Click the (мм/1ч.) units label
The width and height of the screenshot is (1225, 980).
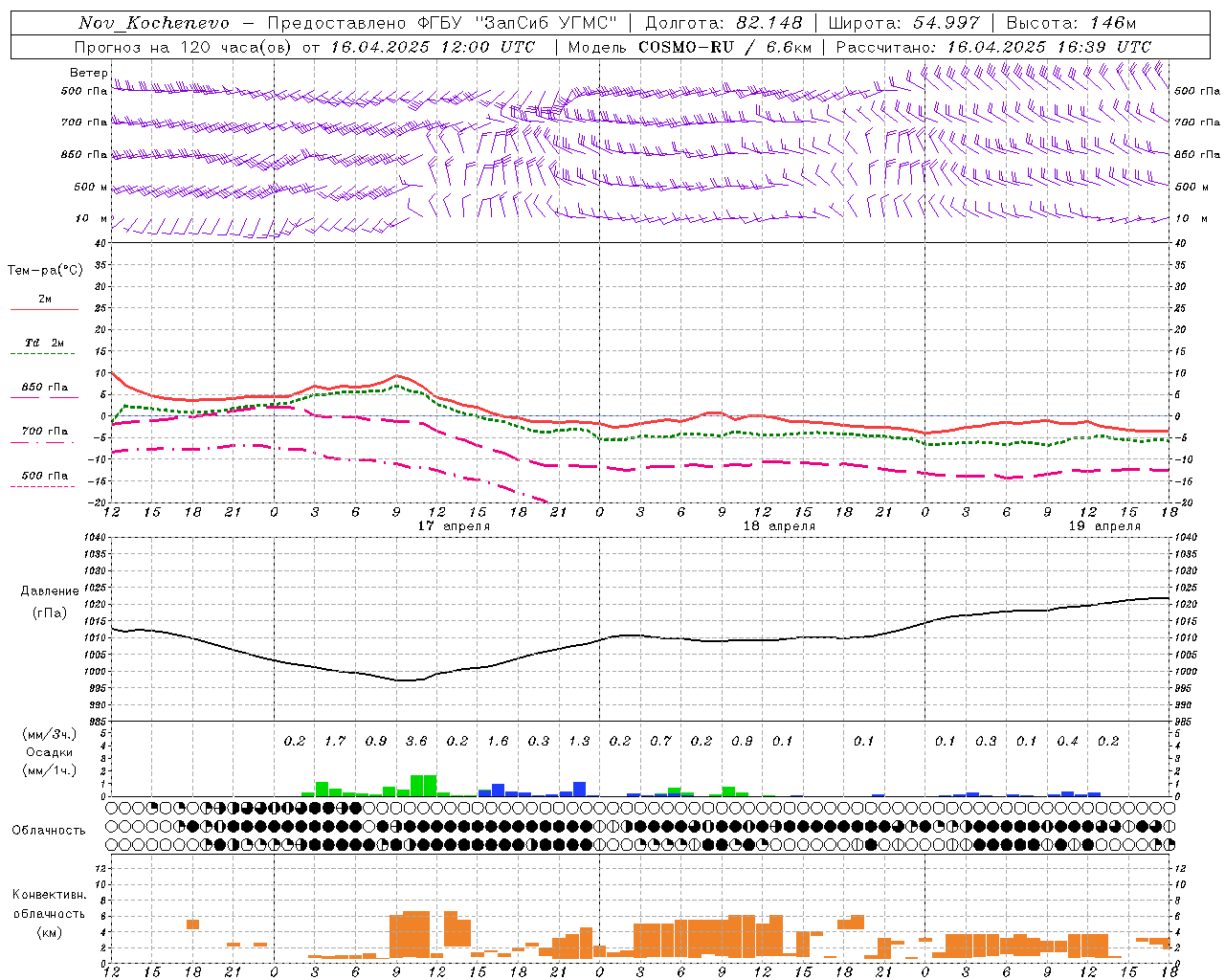pyautogui.click(x=50, y=770)
